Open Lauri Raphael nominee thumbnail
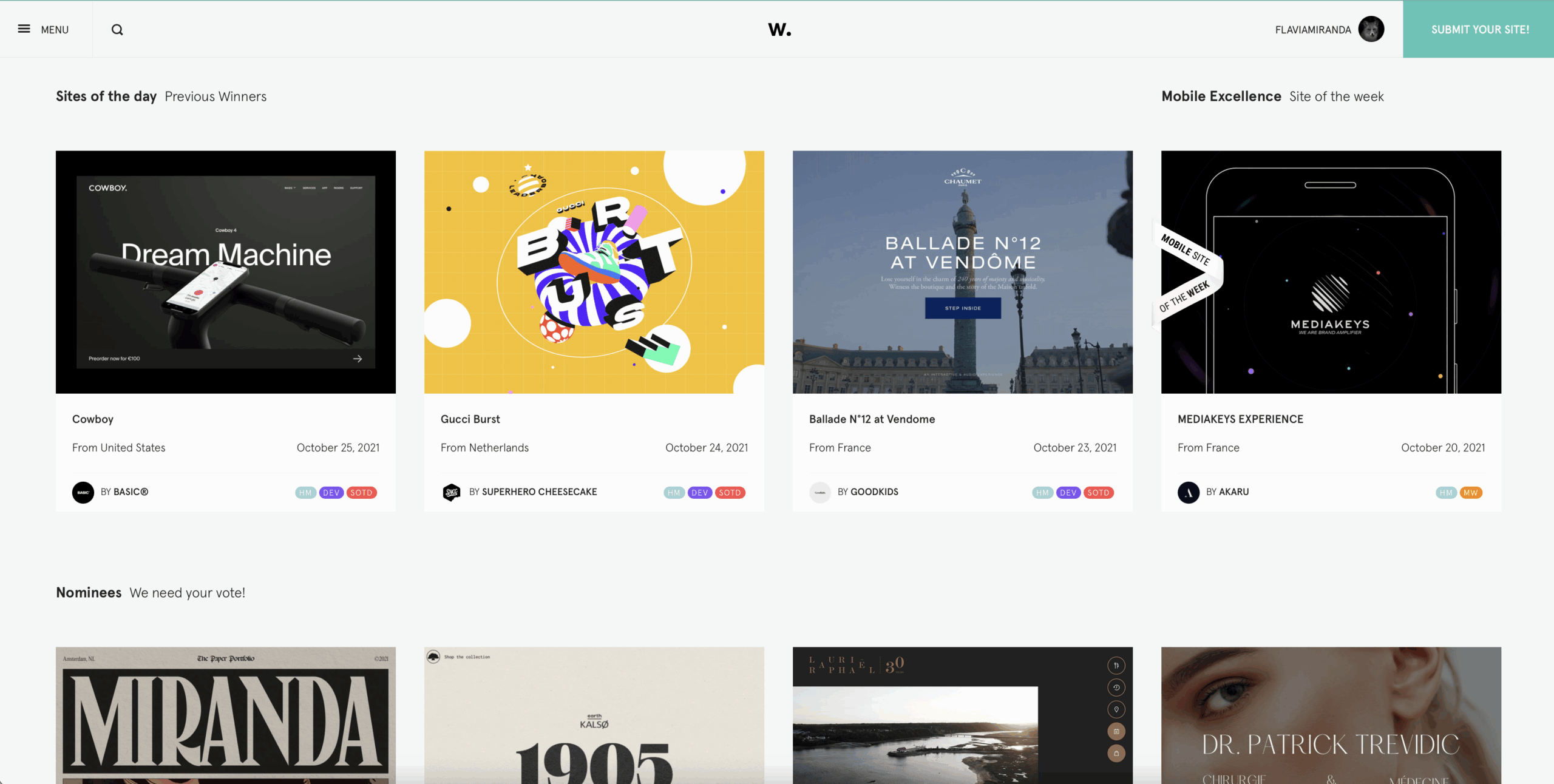The image size is (1554, 784). click(x=963, y=715)
